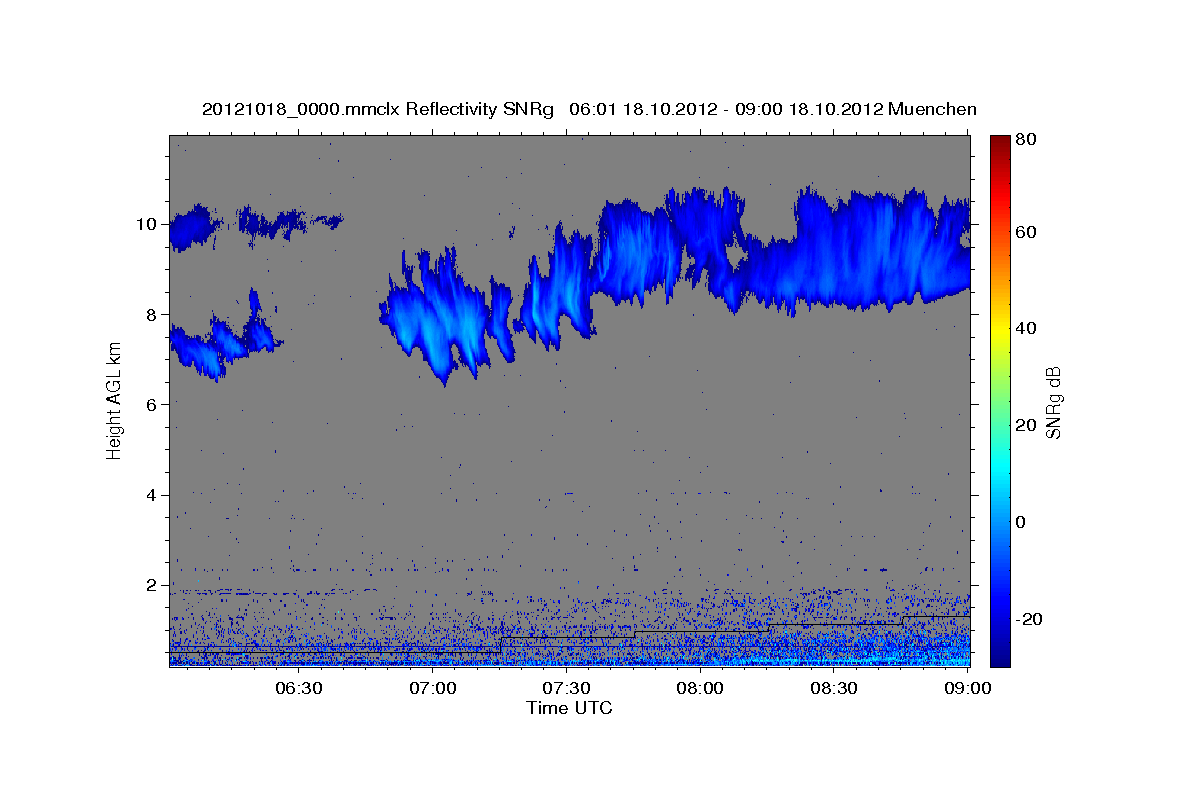
Task: Click the colorbar value 0
Action: [x=1021, y=522]
